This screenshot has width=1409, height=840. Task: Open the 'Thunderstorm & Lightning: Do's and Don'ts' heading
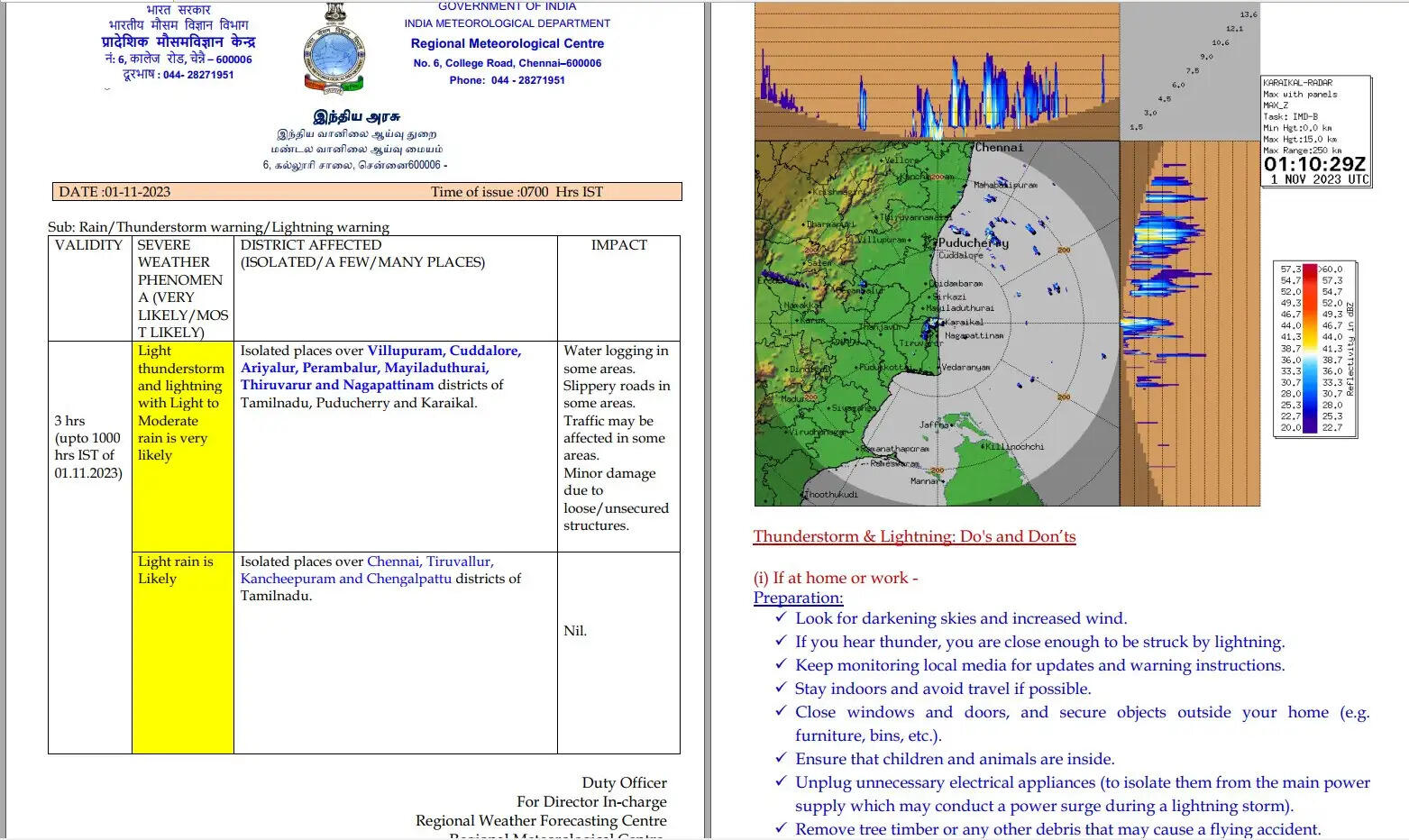pyautogui.click(x=914, y=536)
